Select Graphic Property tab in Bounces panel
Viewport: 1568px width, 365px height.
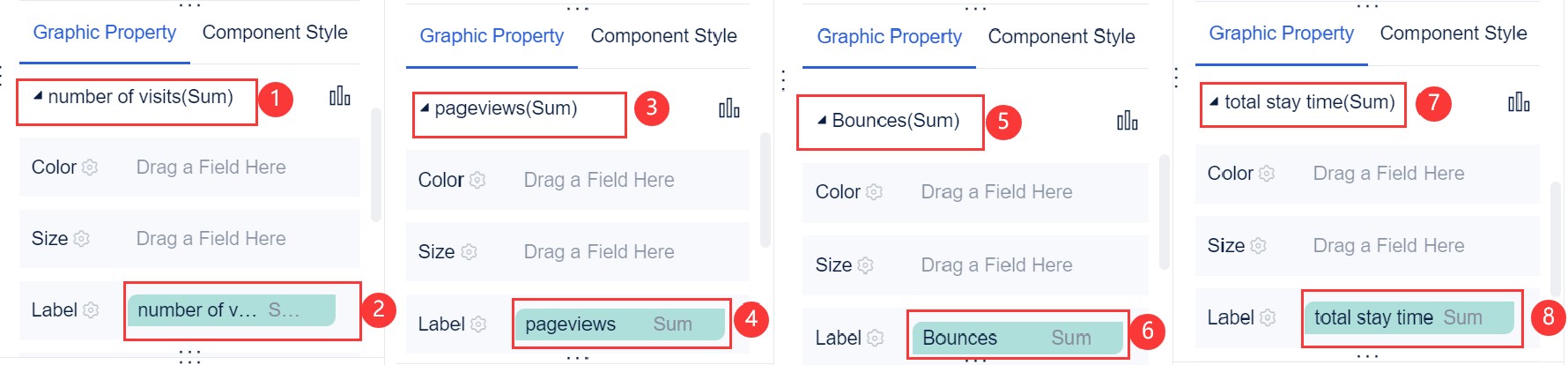point(889,37)
